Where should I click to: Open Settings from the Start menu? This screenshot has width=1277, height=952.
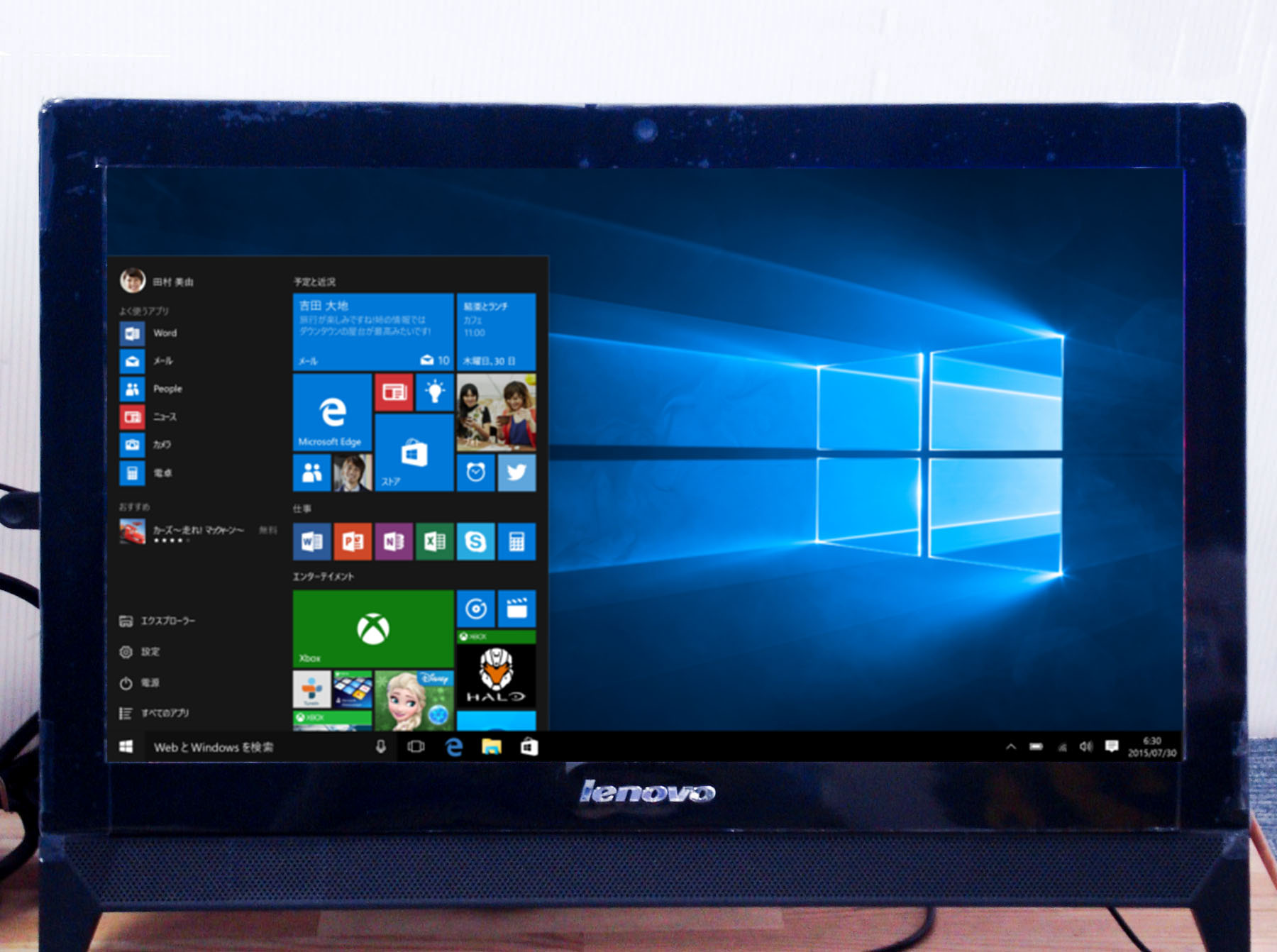point(140,652)
